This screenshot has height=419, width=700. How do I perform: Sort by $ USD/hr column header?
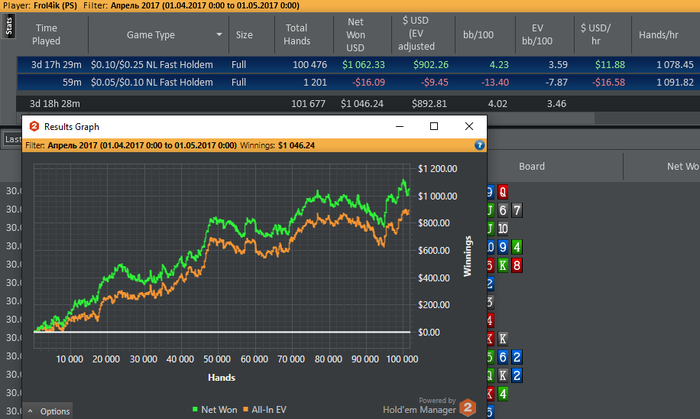coord(596,34)
